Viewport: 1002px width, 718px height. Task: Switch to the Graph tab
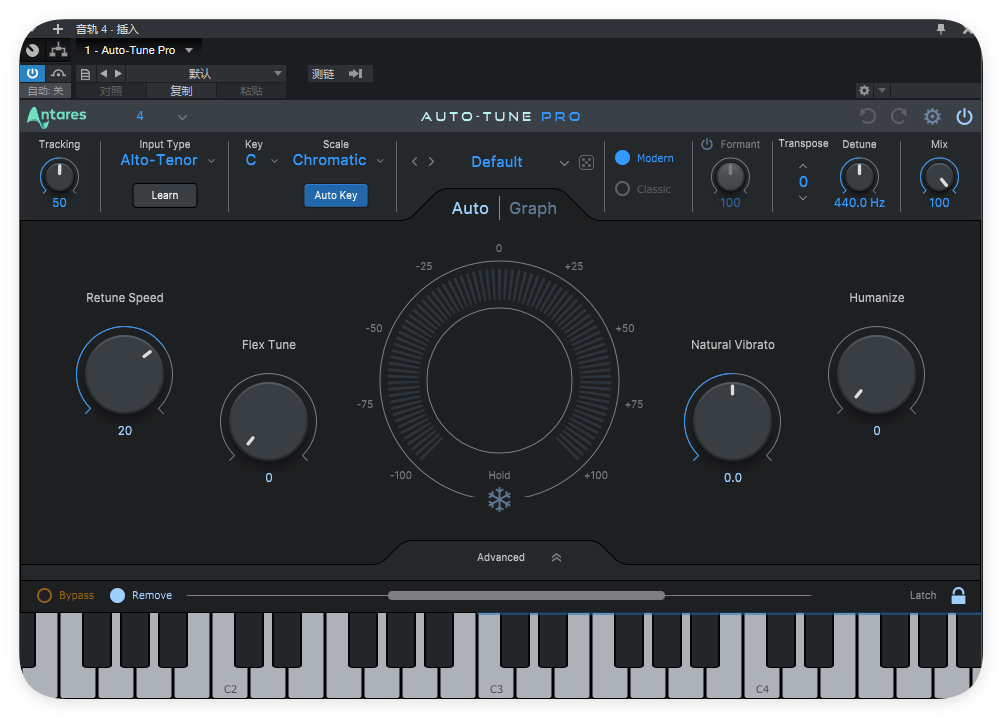[x=533, y=208]
